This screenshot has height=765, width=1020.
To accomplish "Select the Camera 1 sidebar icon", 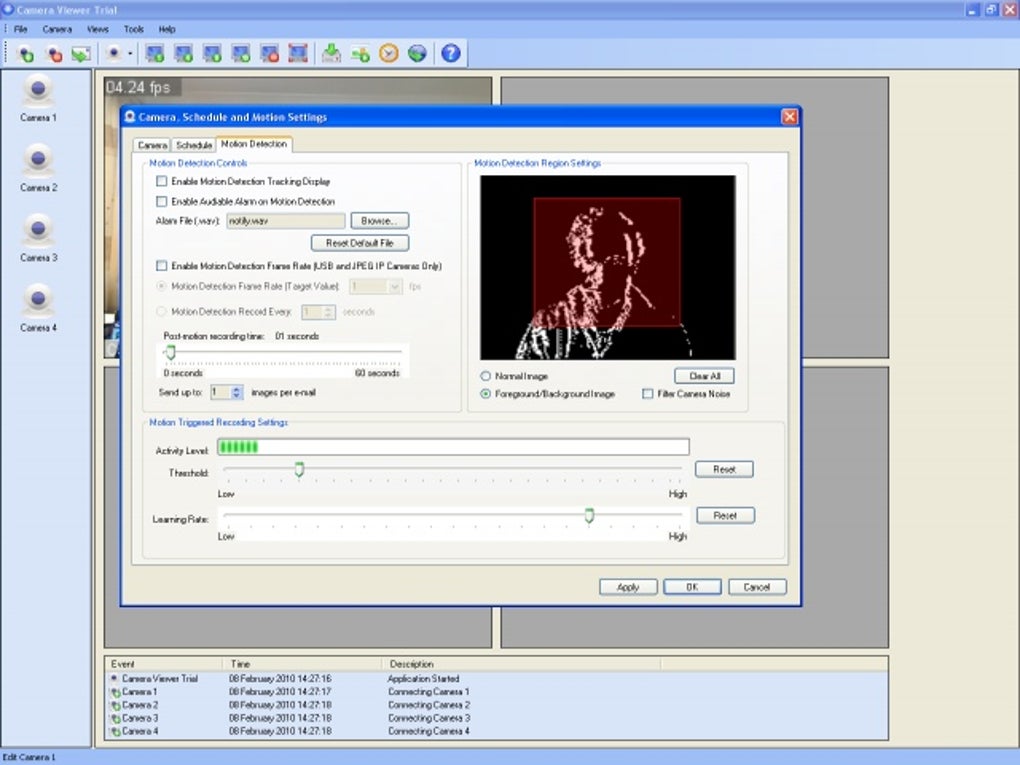I will (x=37, y=92).
